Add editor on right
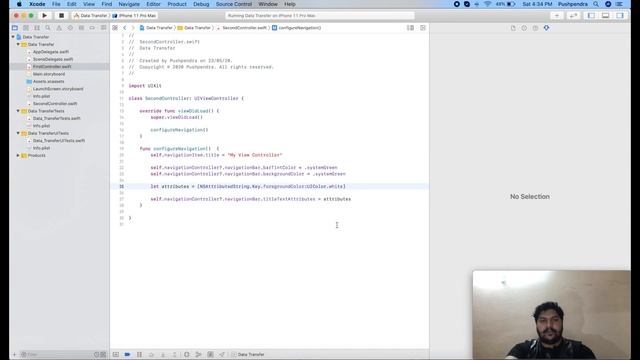This screenshot has height=360, width=640. click(423, 28)
